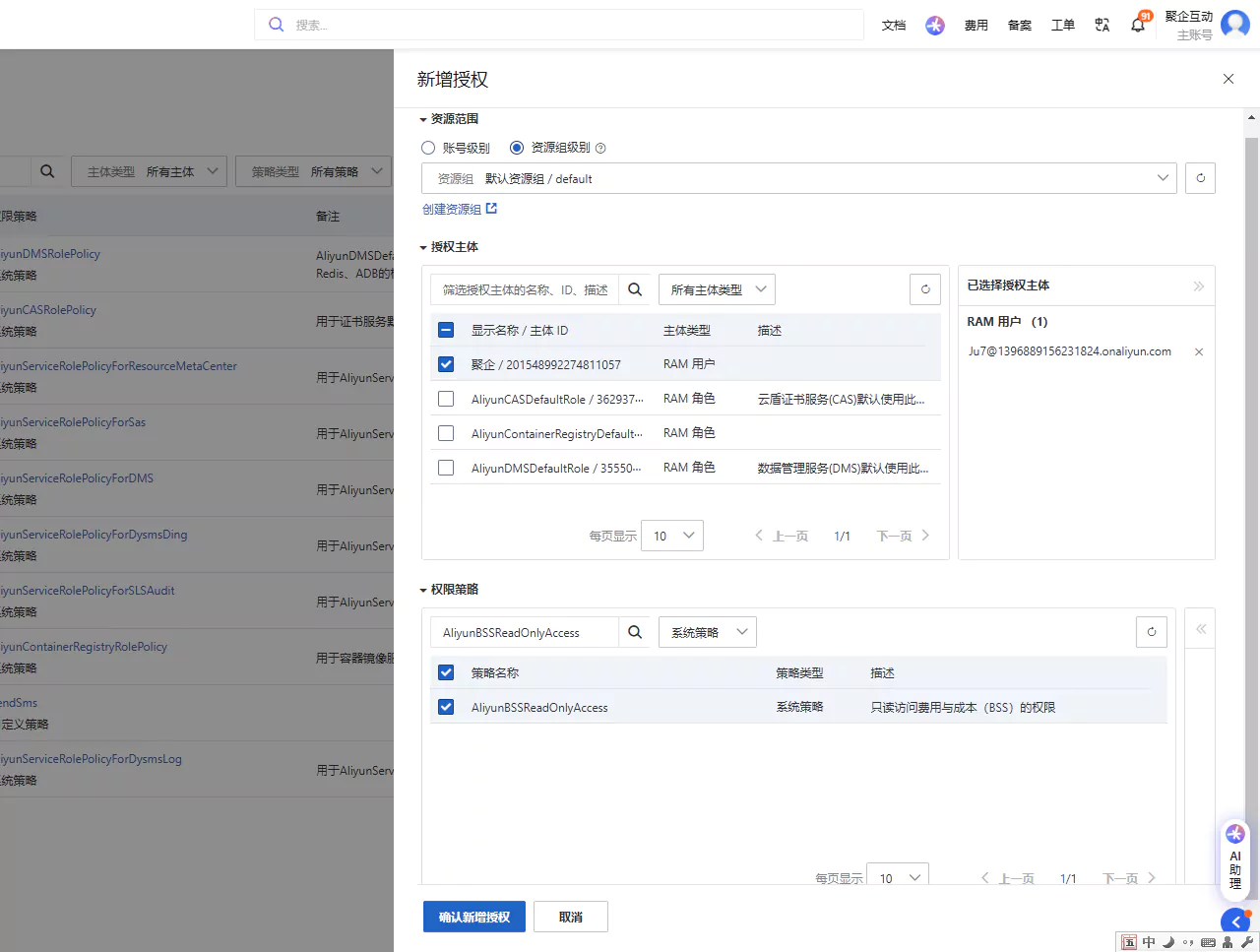Focus the principal filter input field

(525, 289)
